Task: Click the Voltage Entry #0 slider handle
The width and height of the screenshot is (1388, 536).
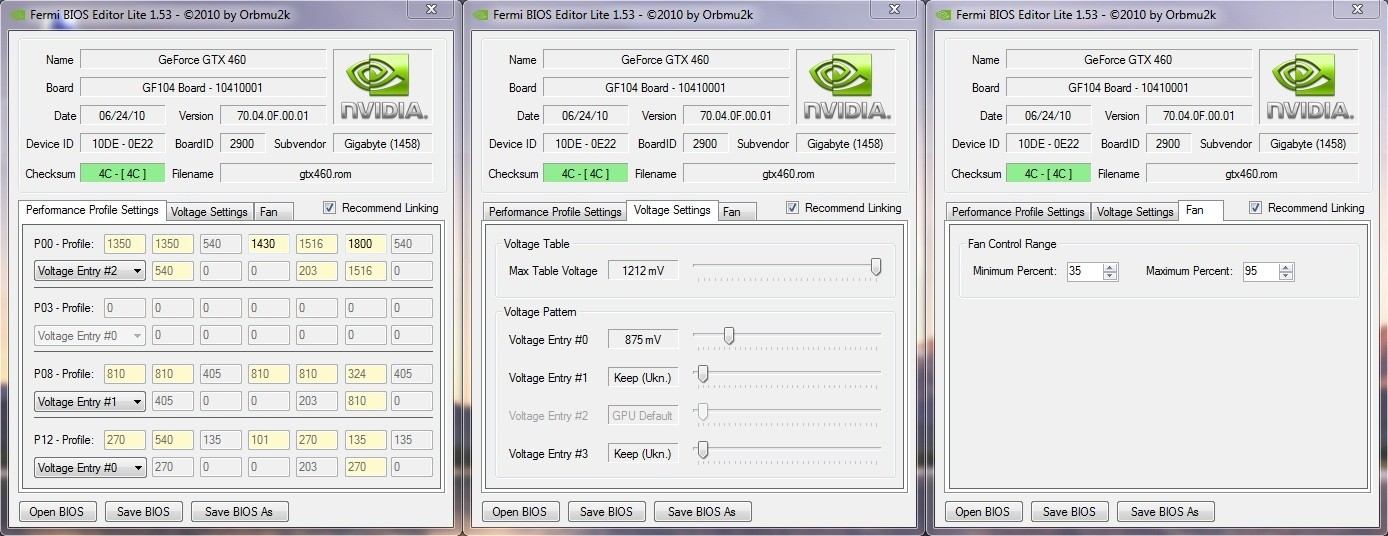Action: [x=729, y=336]
